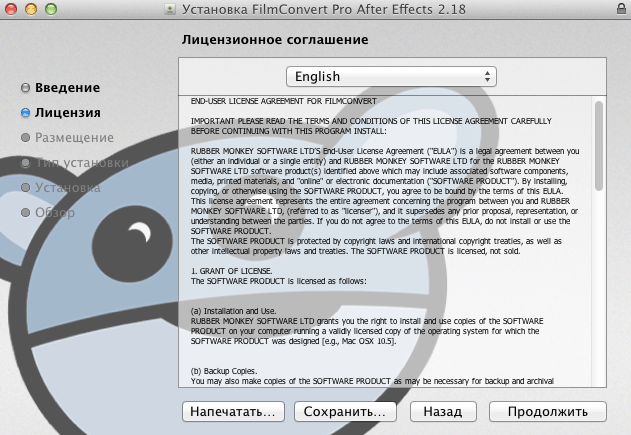Click the Продолжить button
The height and width of the screenshot is (435, 631).
pyautogui.click(x=547, y=411)
